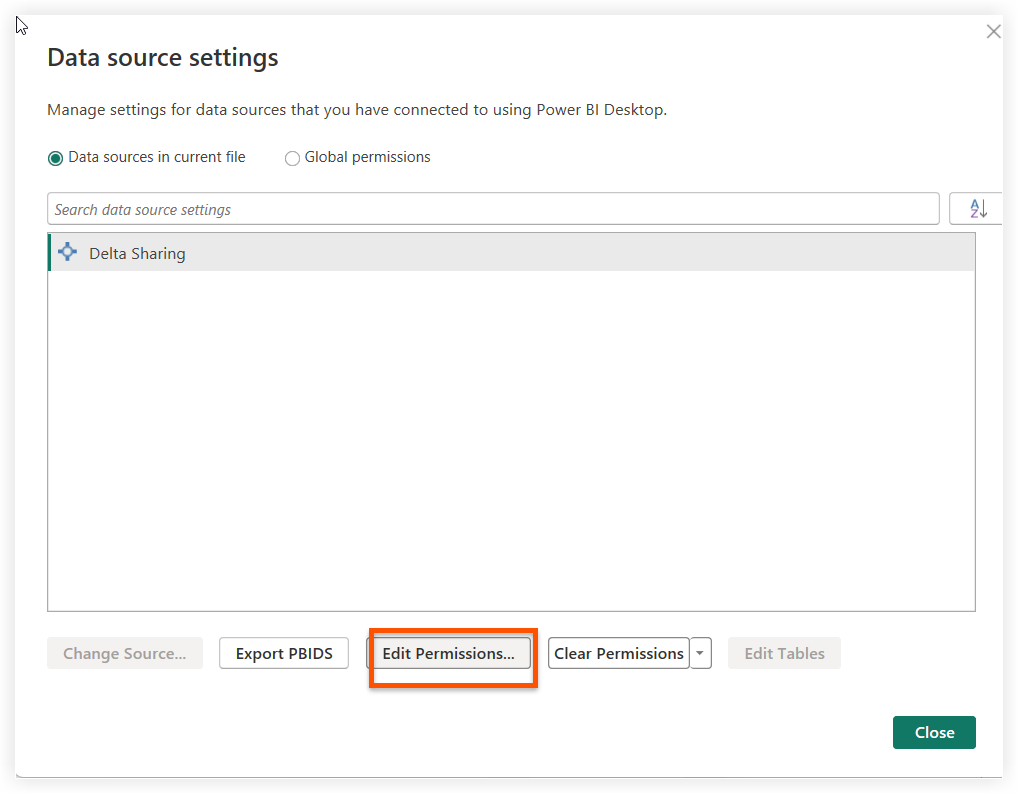The width and height of the screenshot is (1018, 794).
Task: Click the disabled Change Source button
Action: [124, 653]
